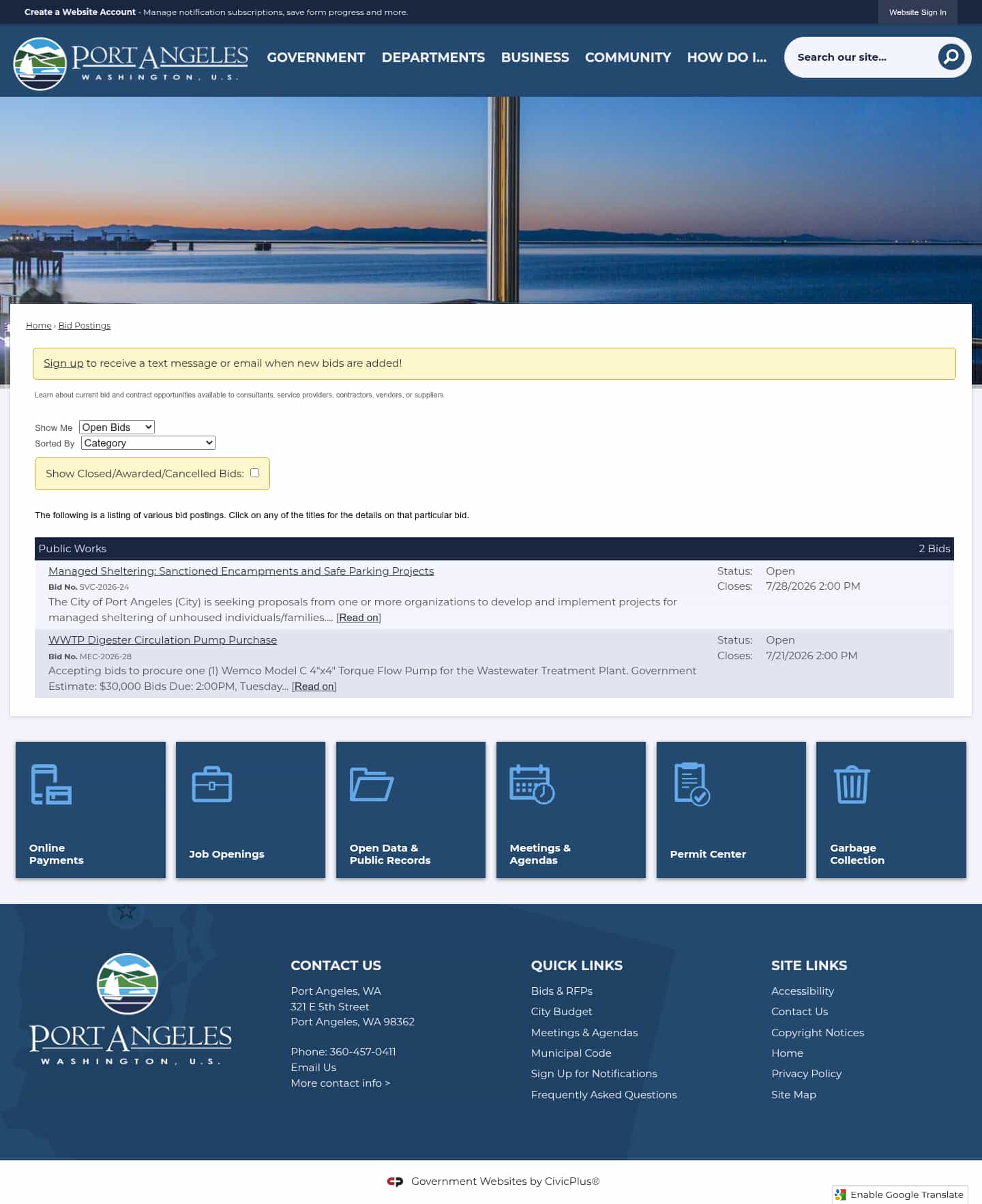Image resolution: width=982 pixels, height=1204 pixels.
Task: Click bid number SVC-2026-24
Action: pyautogui.click(x=104, y=587)
